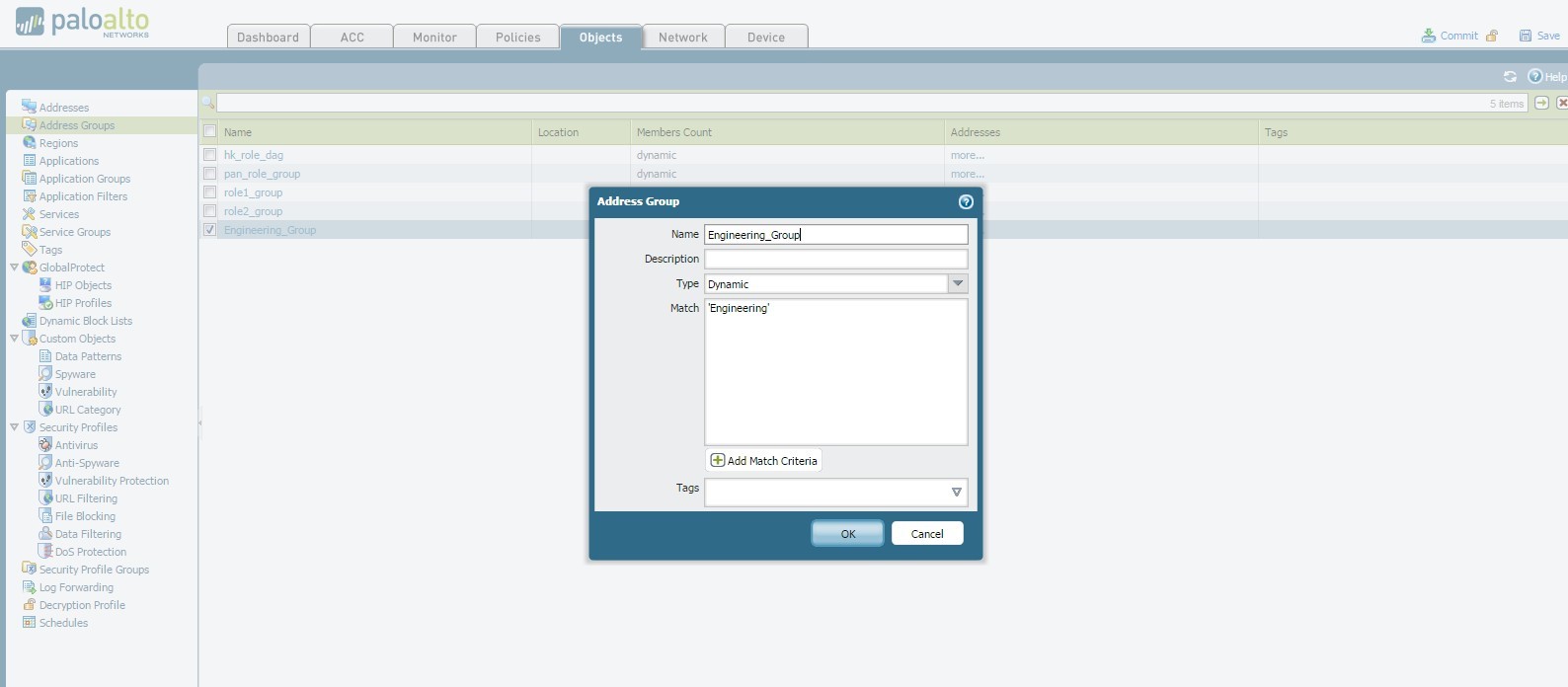The height and width of the screenshot is (687, 1568).
Task: Click the refresh icon above the table
Action: click(1510, 76)
